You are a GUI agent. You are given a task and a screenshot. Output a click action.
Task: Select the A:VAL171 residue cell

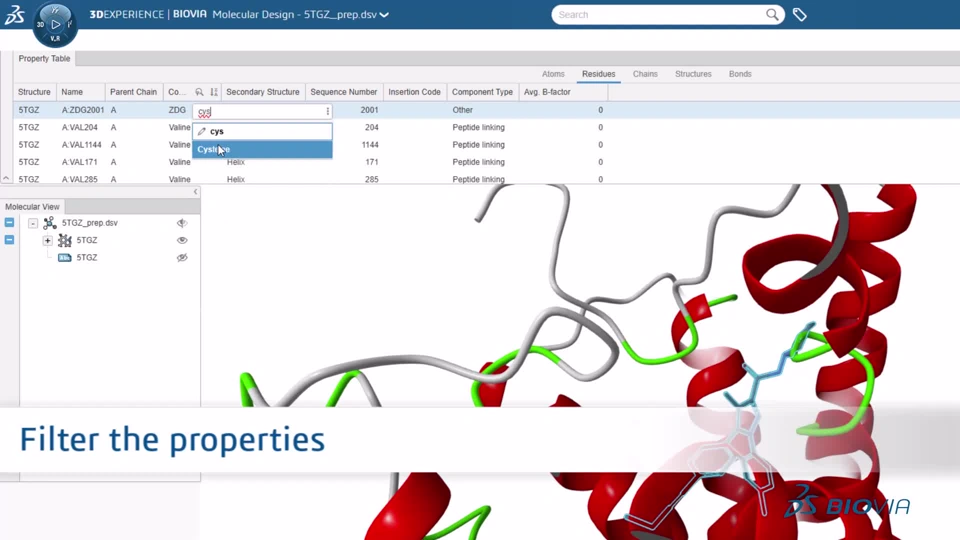[x=80, y=162]
